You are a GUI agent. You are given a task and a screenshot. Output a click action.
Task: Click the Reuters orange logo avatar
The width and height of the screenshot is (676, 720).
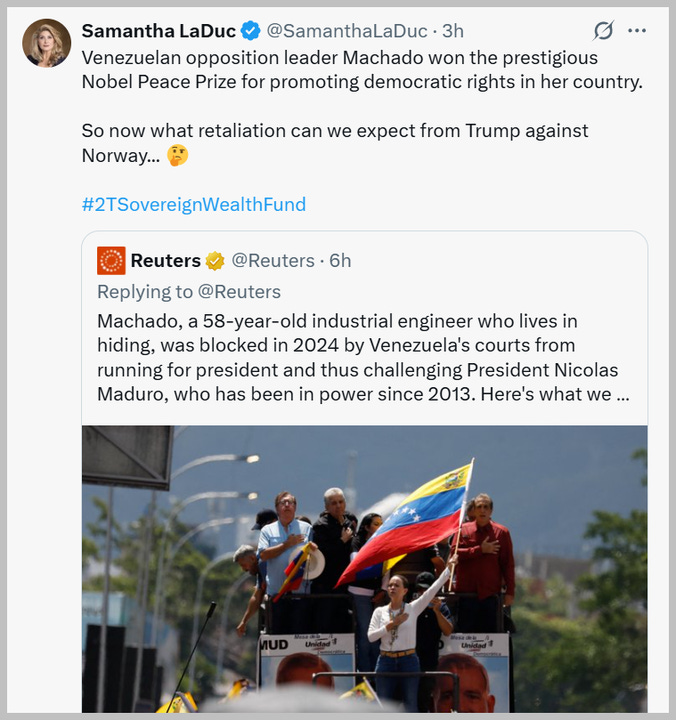coord(111,260)
